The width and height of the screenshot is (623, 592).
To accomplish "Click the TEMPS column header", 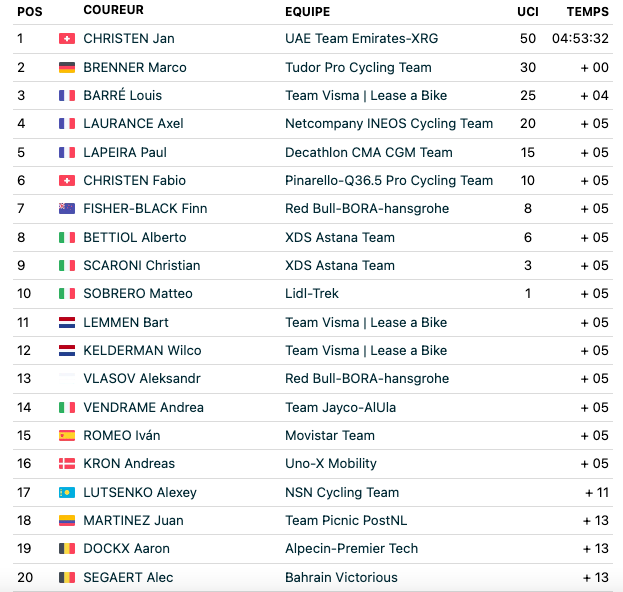I will 588,12.
